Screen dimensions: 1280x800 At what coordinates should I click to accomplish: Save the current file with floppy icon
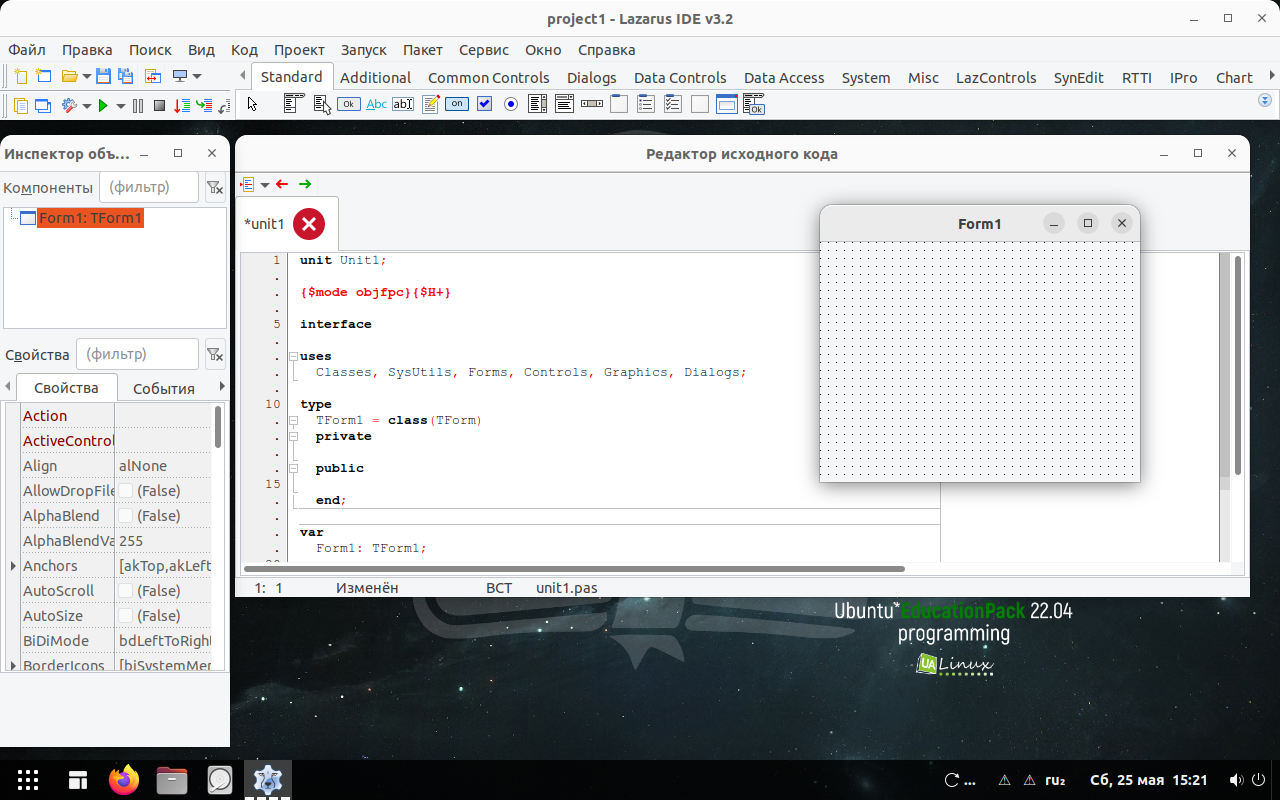[103, 76]
